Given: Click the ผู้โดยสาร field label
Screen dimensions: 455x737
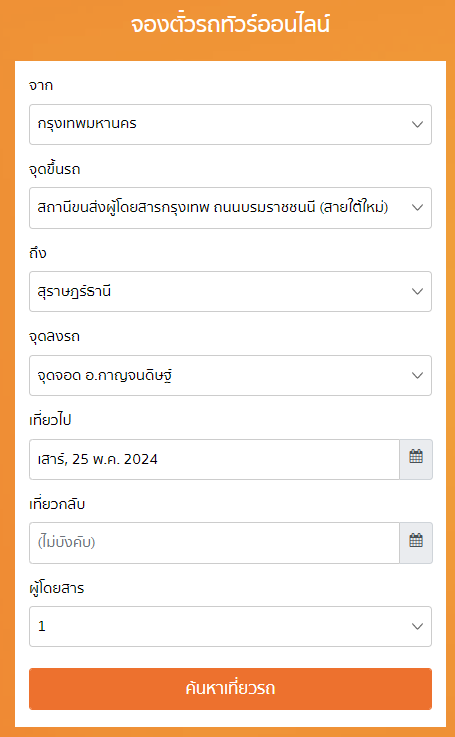Looking at the screenshot, I should [56, 588].
